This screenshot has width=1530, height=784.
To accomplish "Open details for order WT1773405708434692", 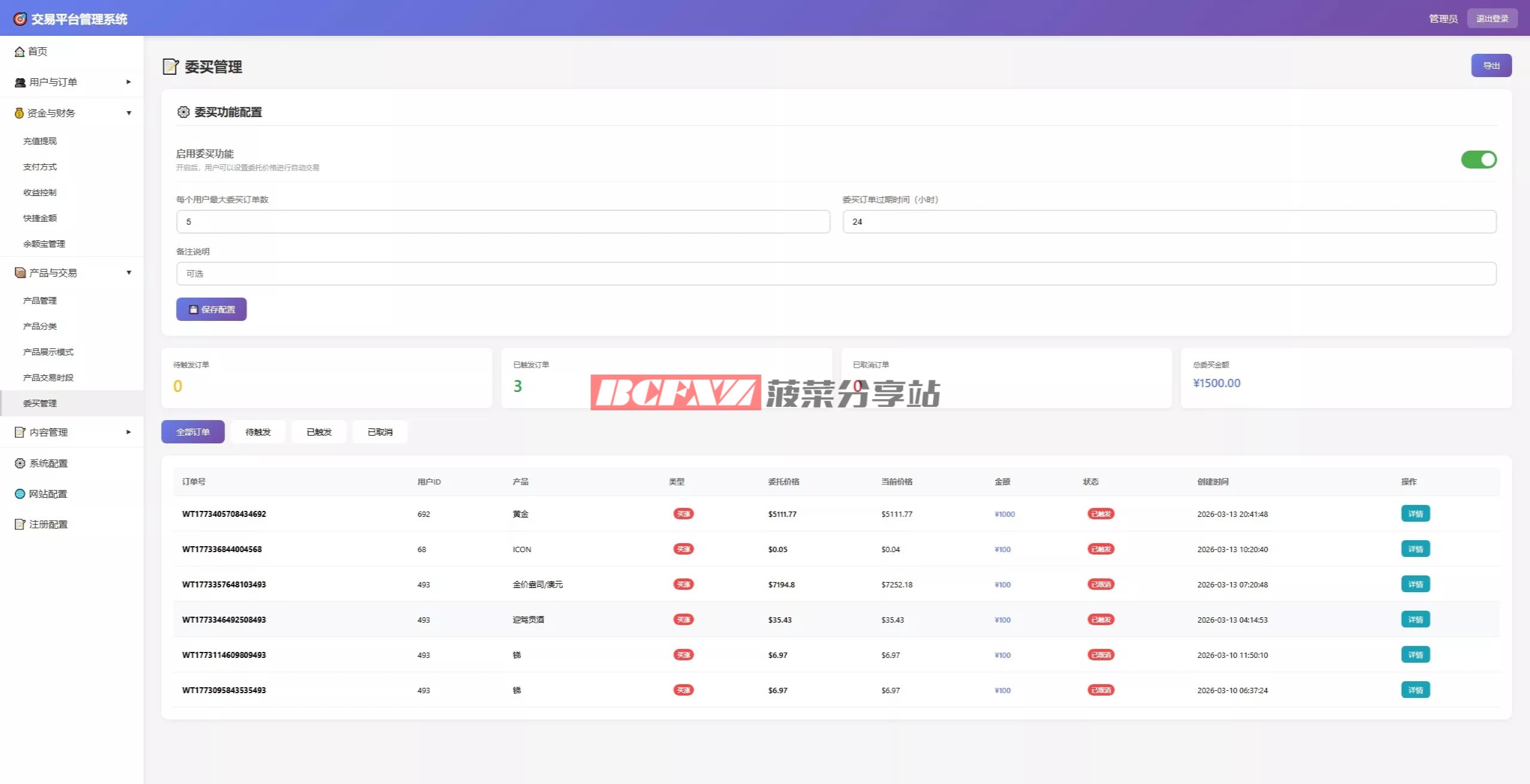I will click(1415, 514).
